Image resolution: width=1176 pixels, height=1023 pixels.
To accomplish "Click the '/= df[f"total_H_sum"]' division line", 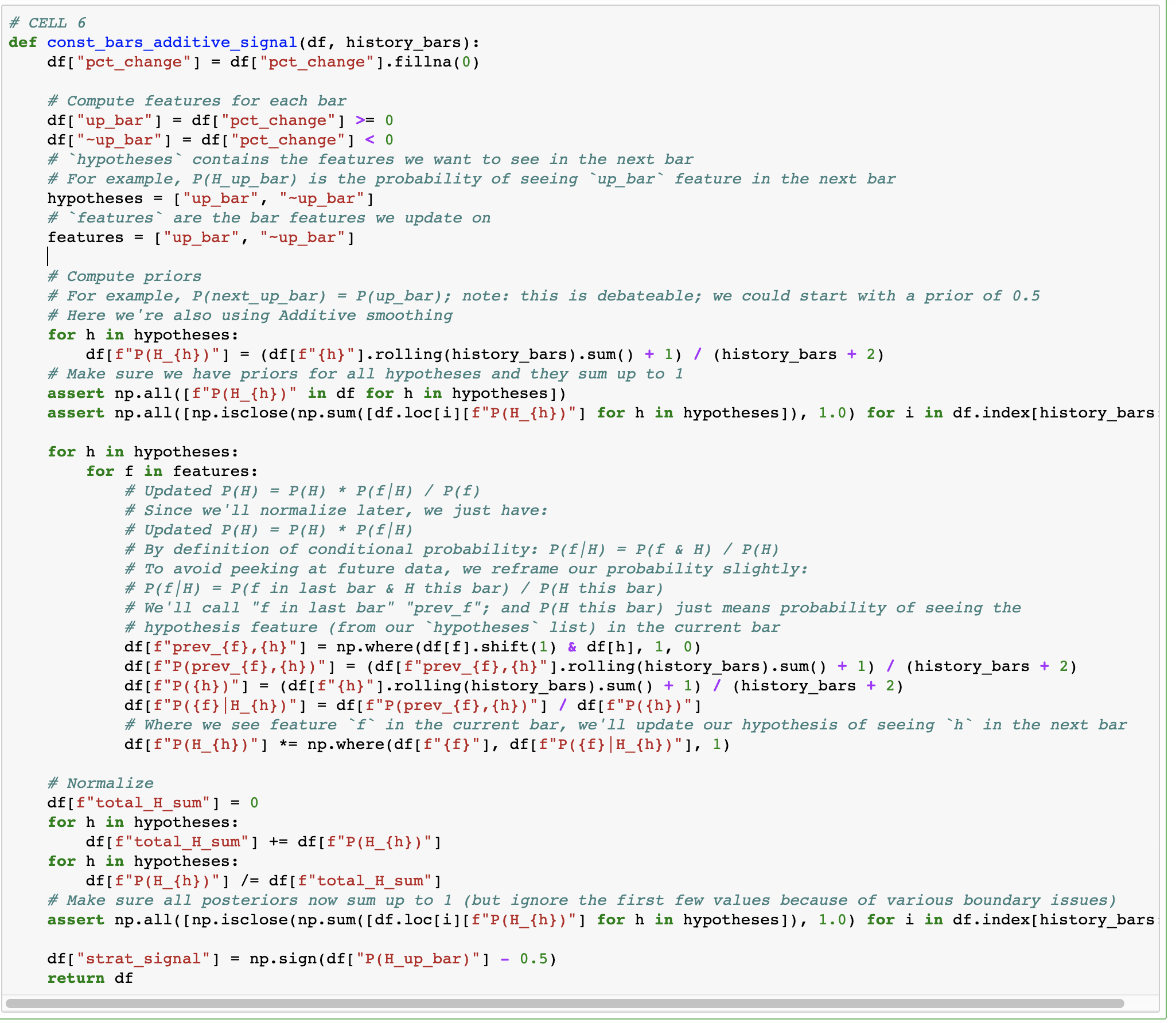I will (x=263, y=881).
